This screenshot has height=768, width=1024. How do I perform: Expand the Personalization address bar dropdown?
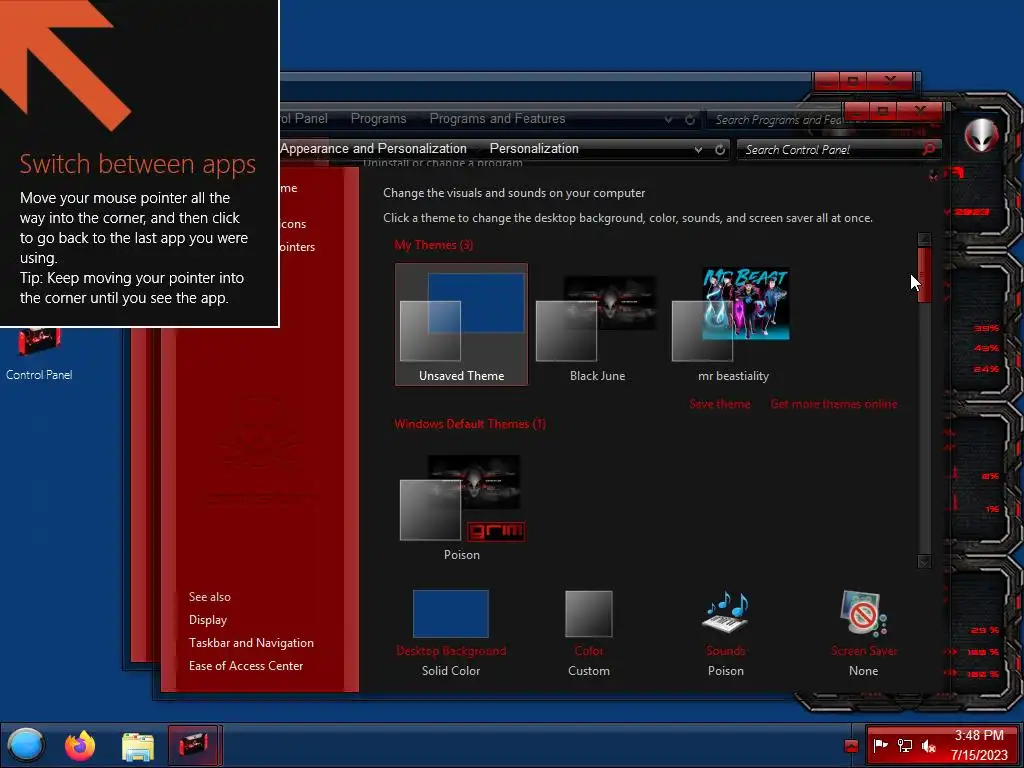click(698, 150)
